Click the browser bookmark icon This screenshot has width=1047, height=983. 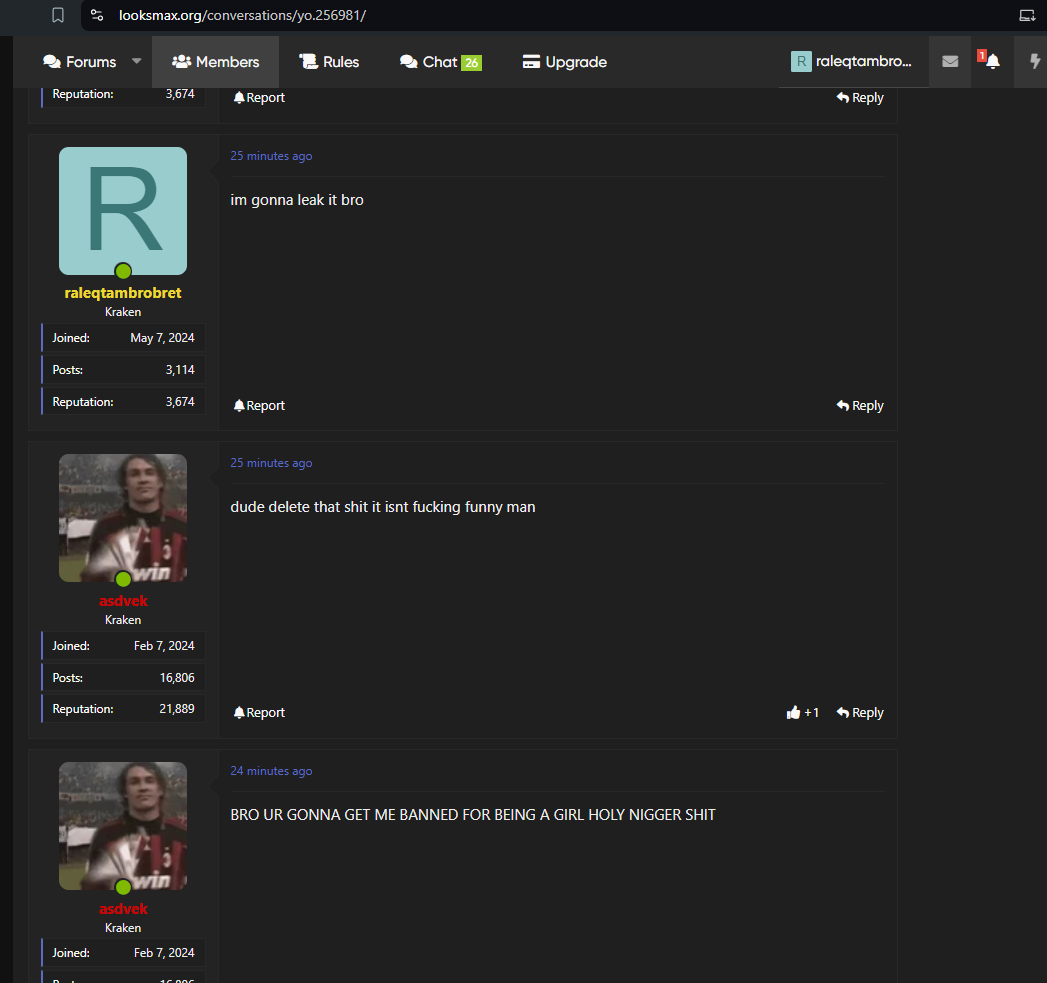pos(58,15)
